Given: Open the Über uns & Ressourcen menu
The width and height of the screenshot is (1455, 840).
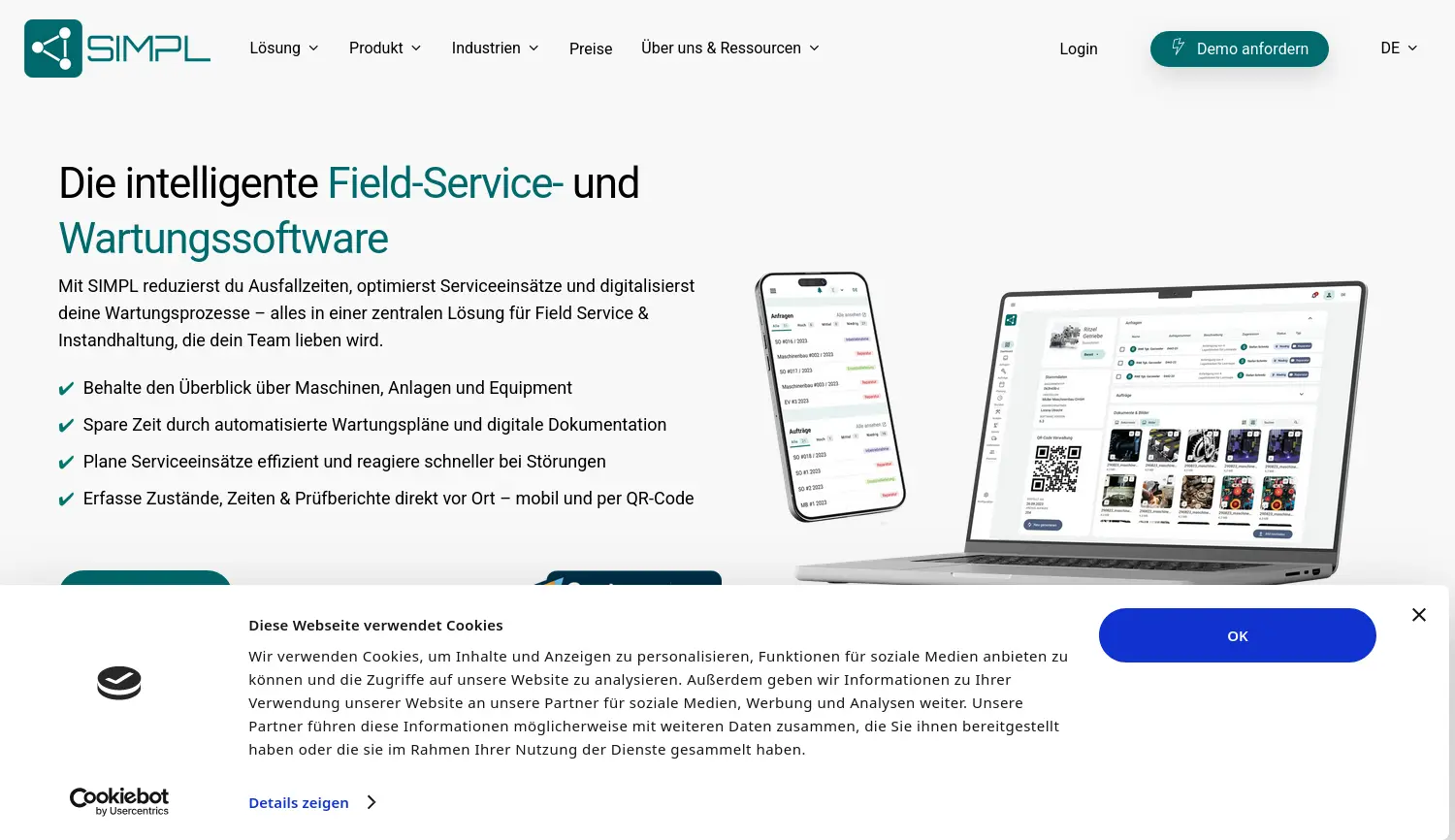Looking at the screenshot, I should [x=729, y=48].
